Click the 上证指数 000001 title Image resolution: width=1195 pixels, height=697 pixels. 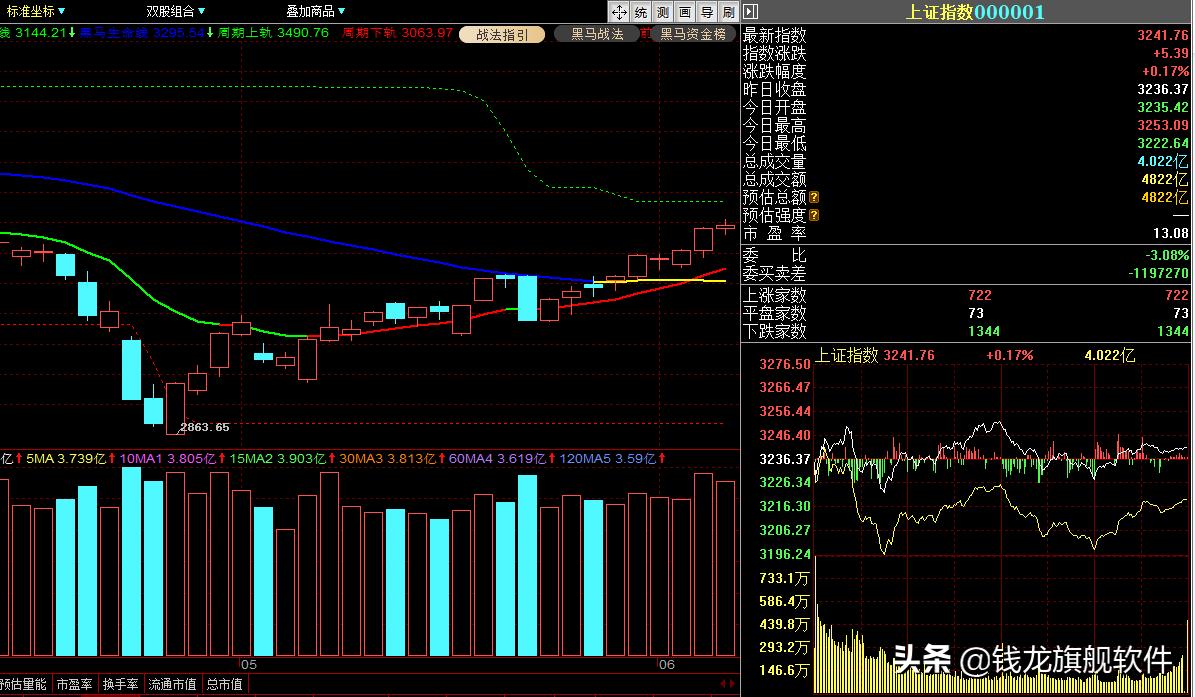[x=974, y=12]
